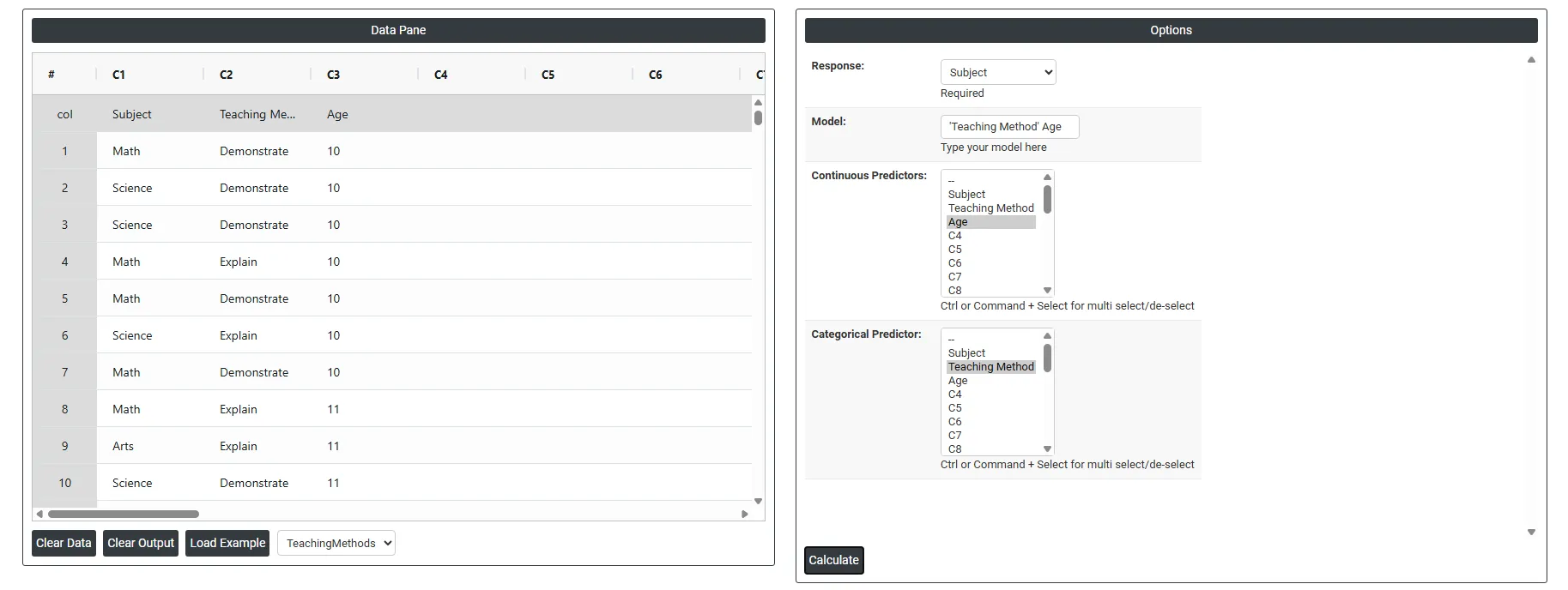Select C7 in Continuous Predictors list

[991, 277]
